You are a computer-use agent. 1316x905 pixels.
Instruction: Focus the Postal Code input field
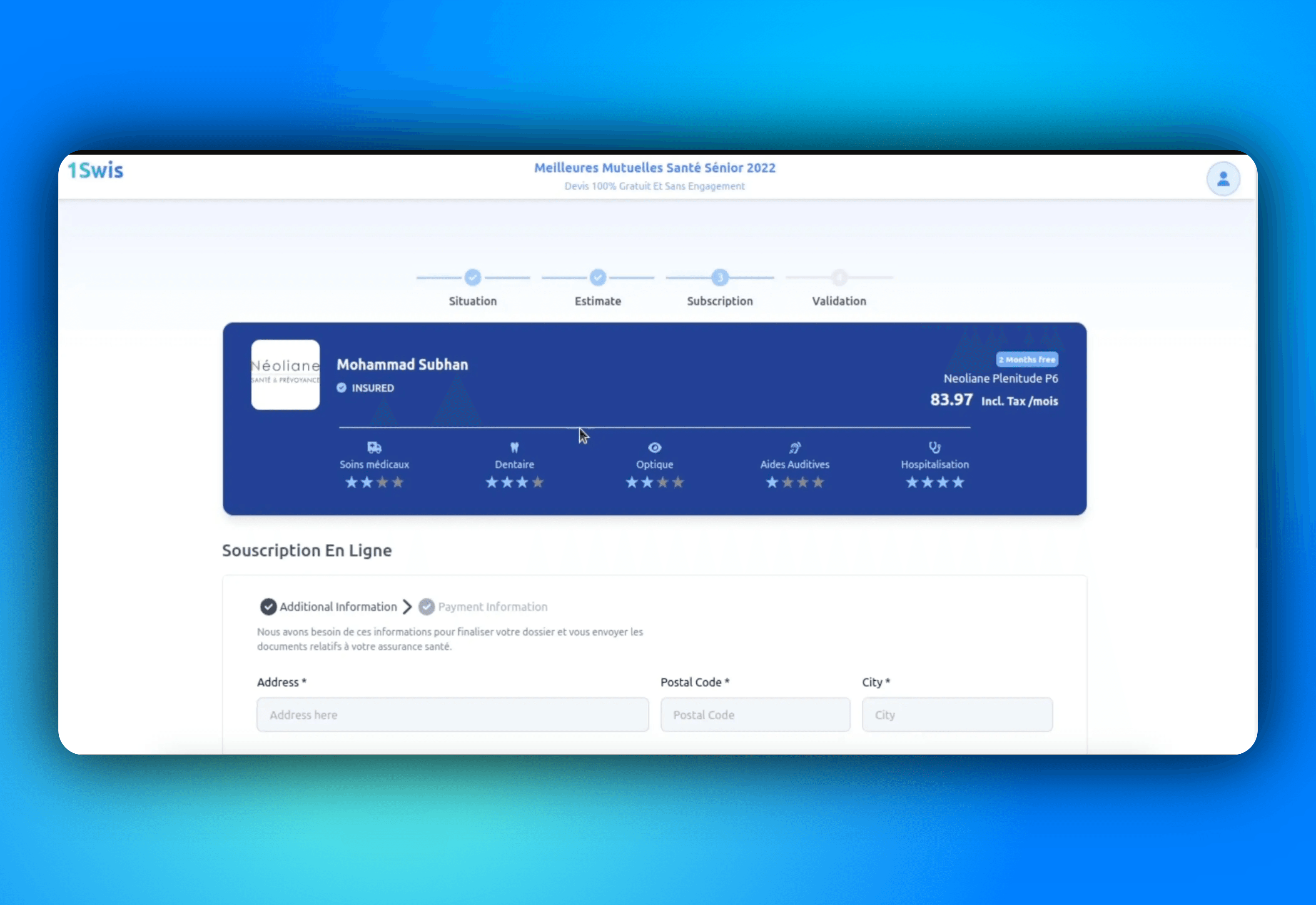click(x=755, y=715)
